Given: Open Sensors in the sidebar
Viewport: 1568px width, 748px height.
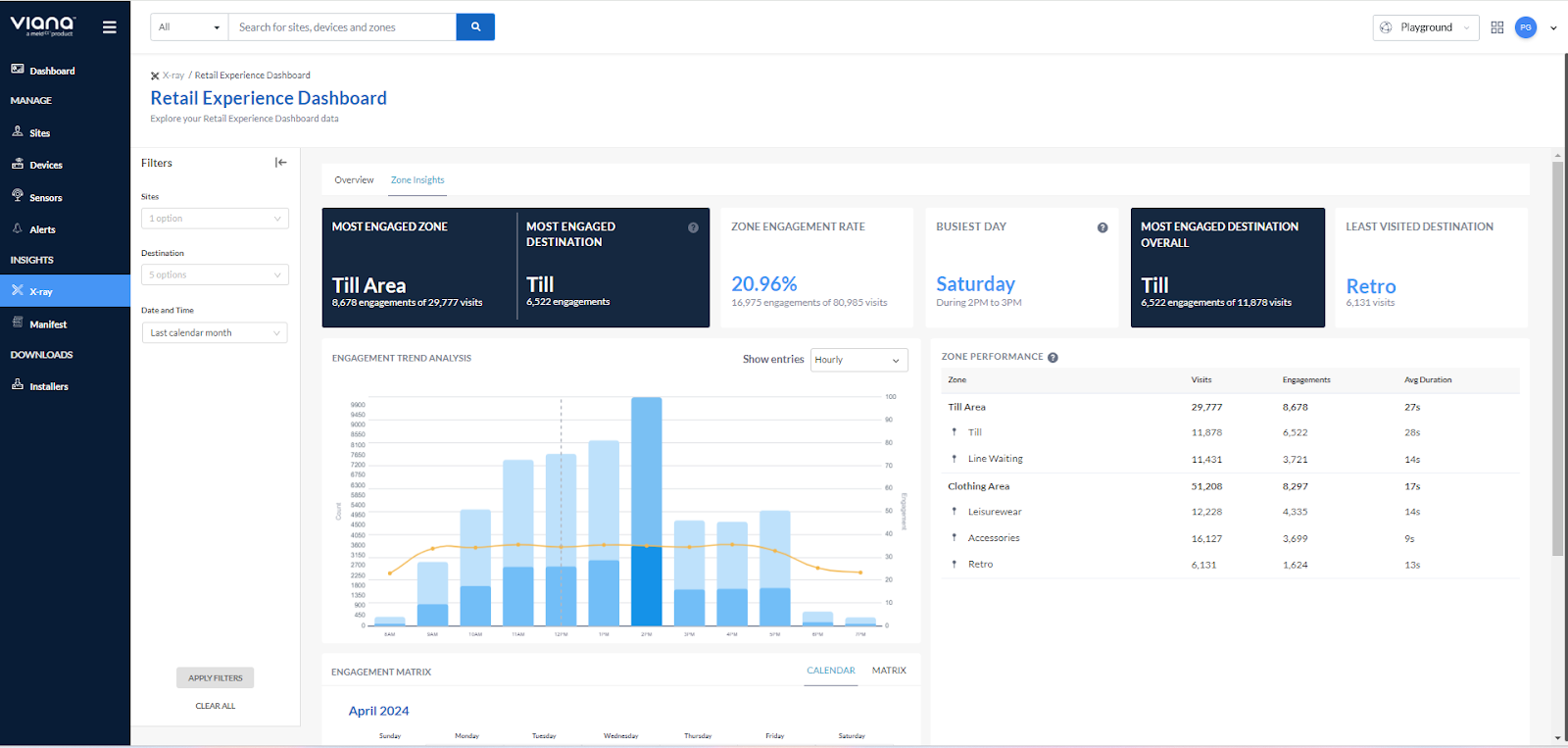Looking at the screenshot, I should (x=45, y=197).
